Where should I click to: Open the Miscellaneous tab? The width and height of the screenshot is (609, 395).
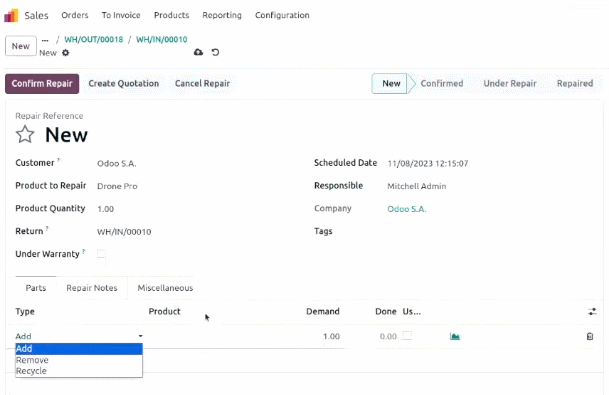(x=165, y=288)
